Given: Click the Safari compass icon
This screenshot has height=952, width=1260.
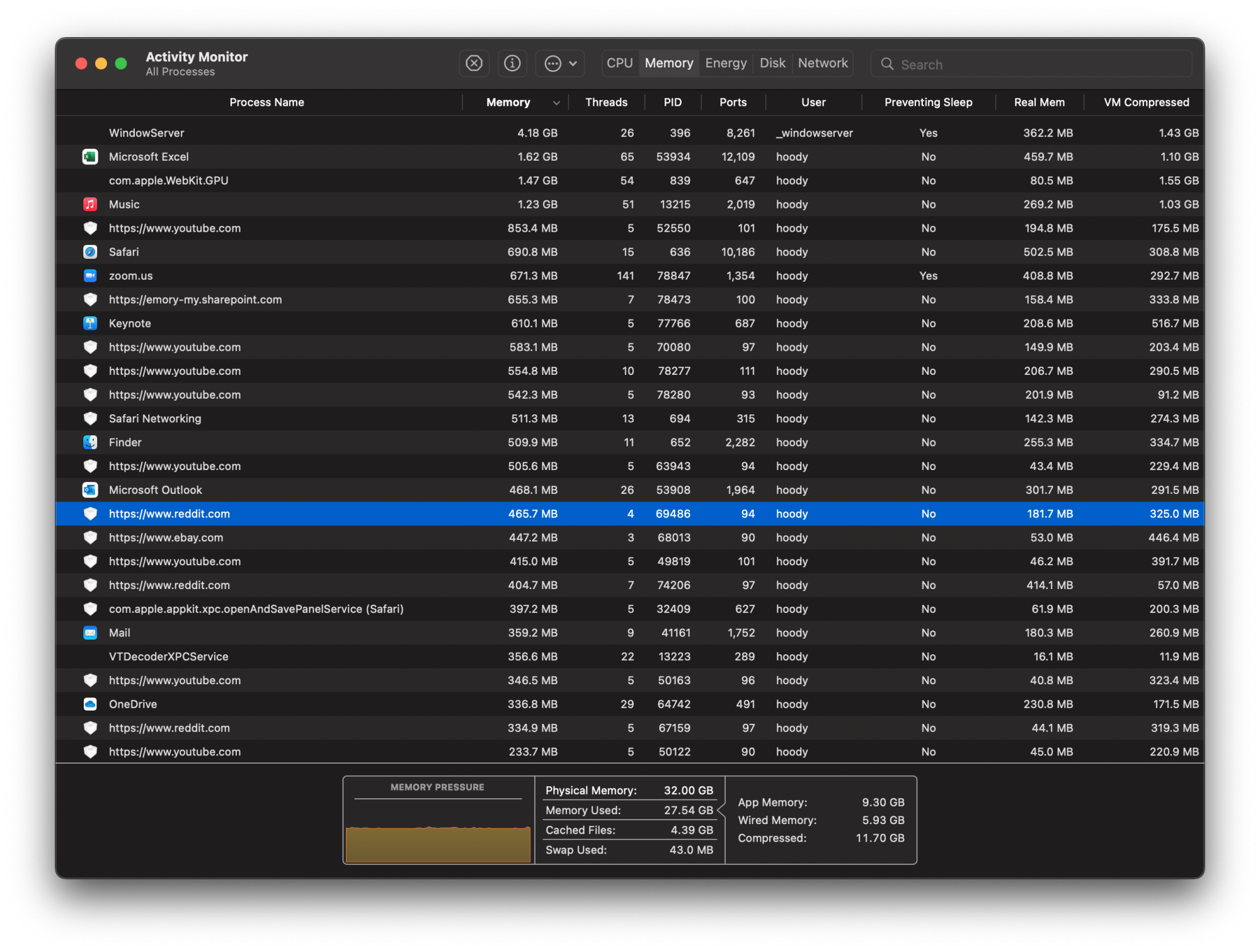Looking at the screenshot, I should click(90, 252).
